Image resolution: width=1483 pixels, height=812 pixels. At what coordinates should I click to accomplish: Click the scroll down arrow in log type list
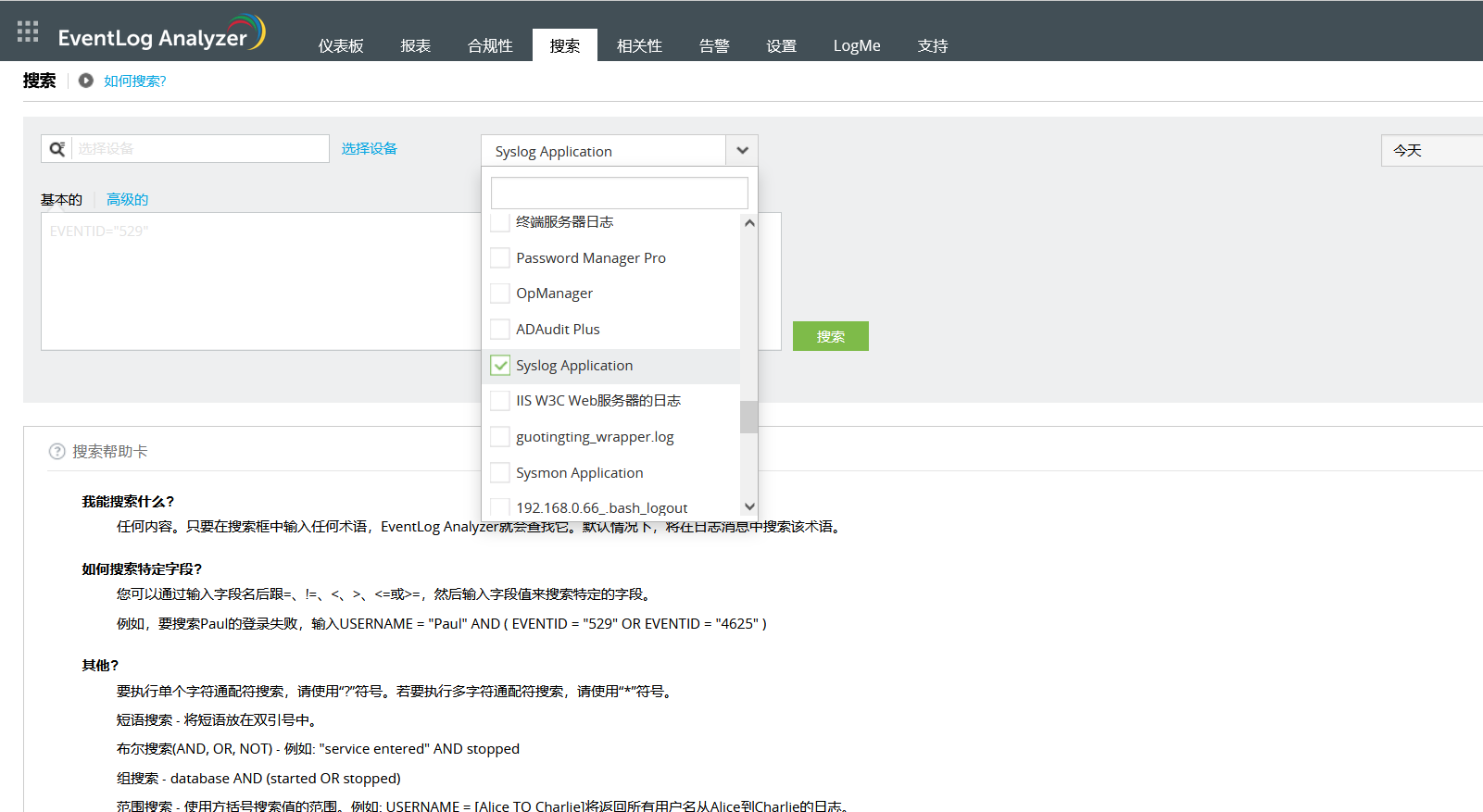[x=749, y=506]
